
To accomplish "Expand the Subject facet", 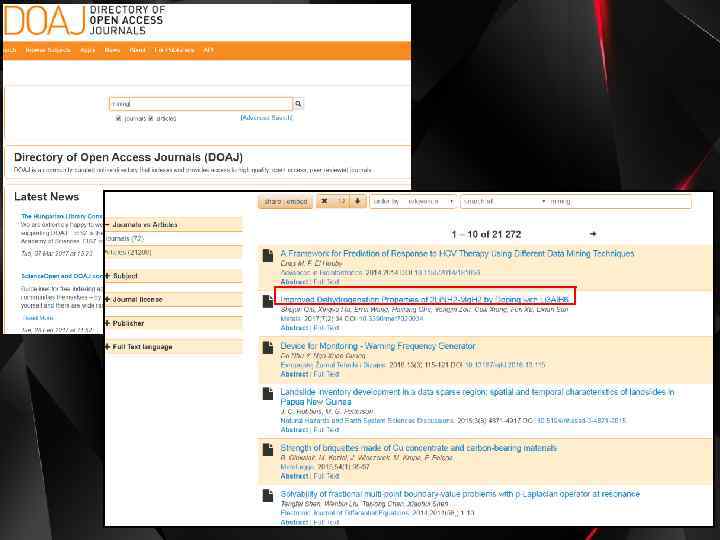I will coord(174,276).
